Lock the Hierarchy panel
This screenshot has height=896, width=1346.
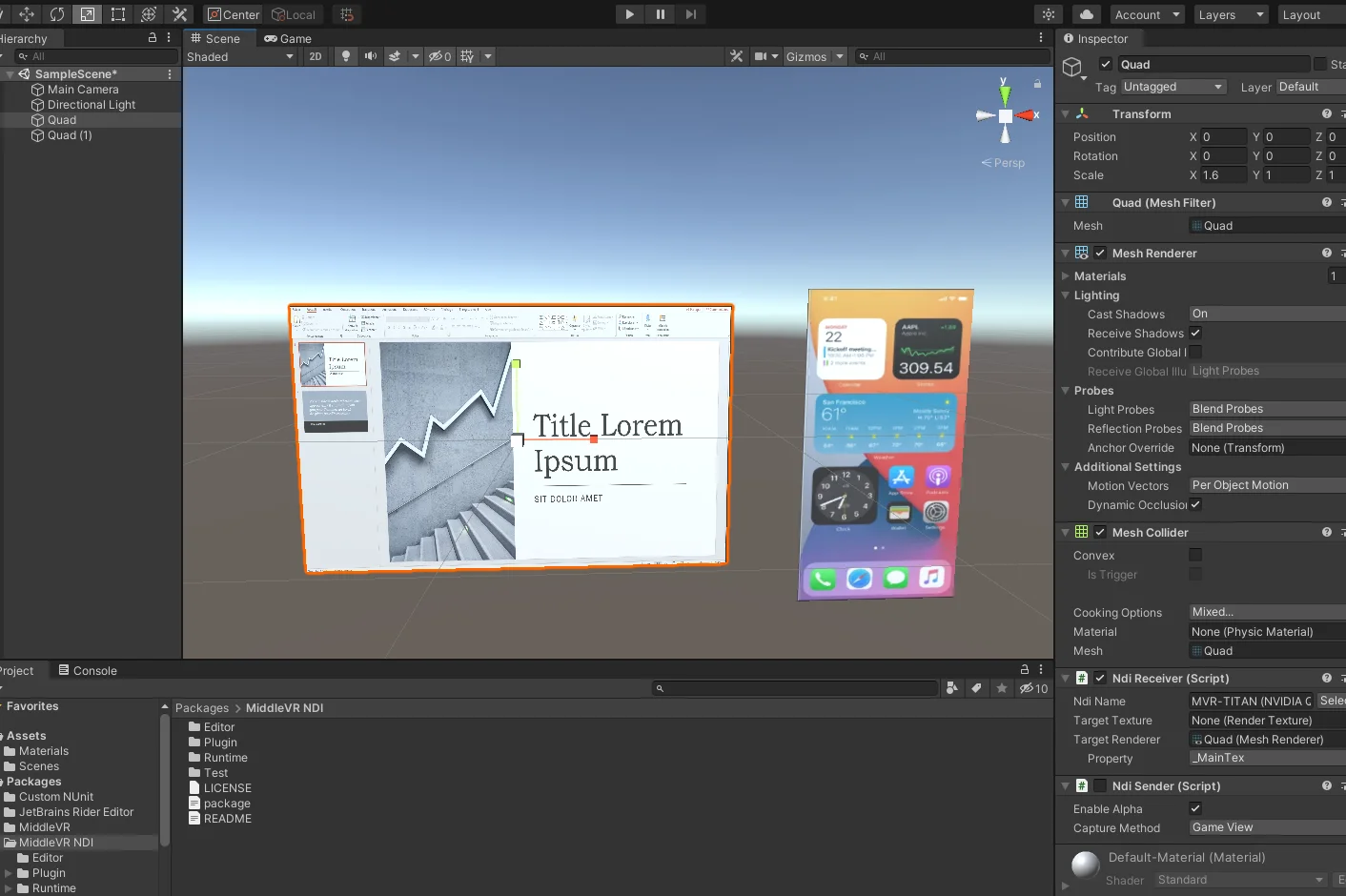point(153,37)
